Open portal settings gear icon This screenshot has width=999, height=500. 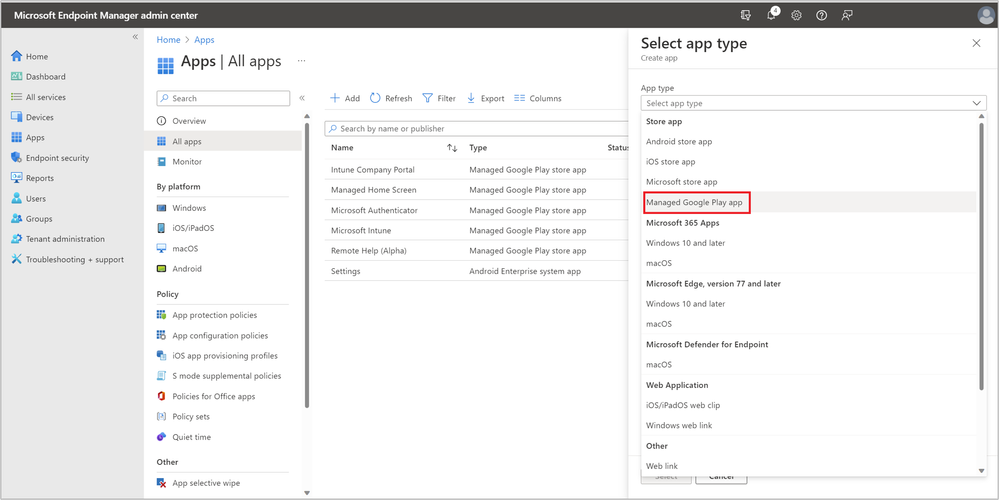pyautogui.click(x=796, y=15)
